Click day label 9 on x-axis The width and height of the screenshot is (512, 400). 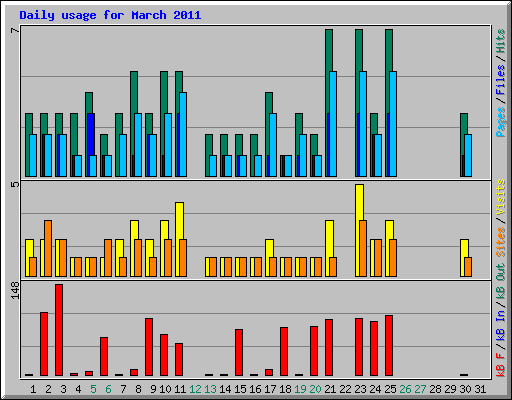153,389
